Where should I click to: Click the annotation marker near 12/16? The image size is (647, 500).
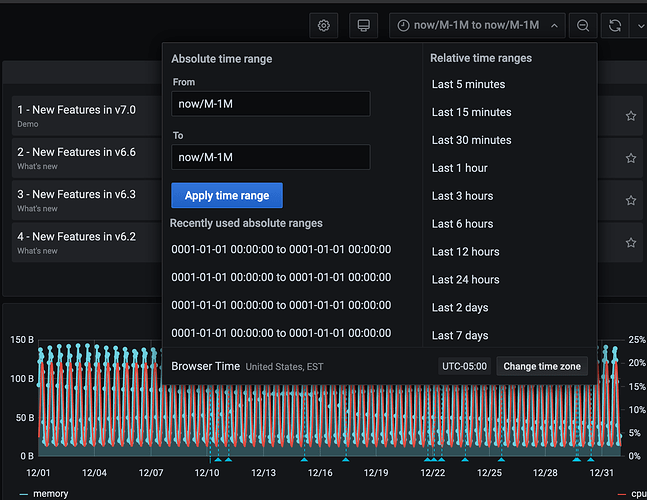(x=304, y=459)
